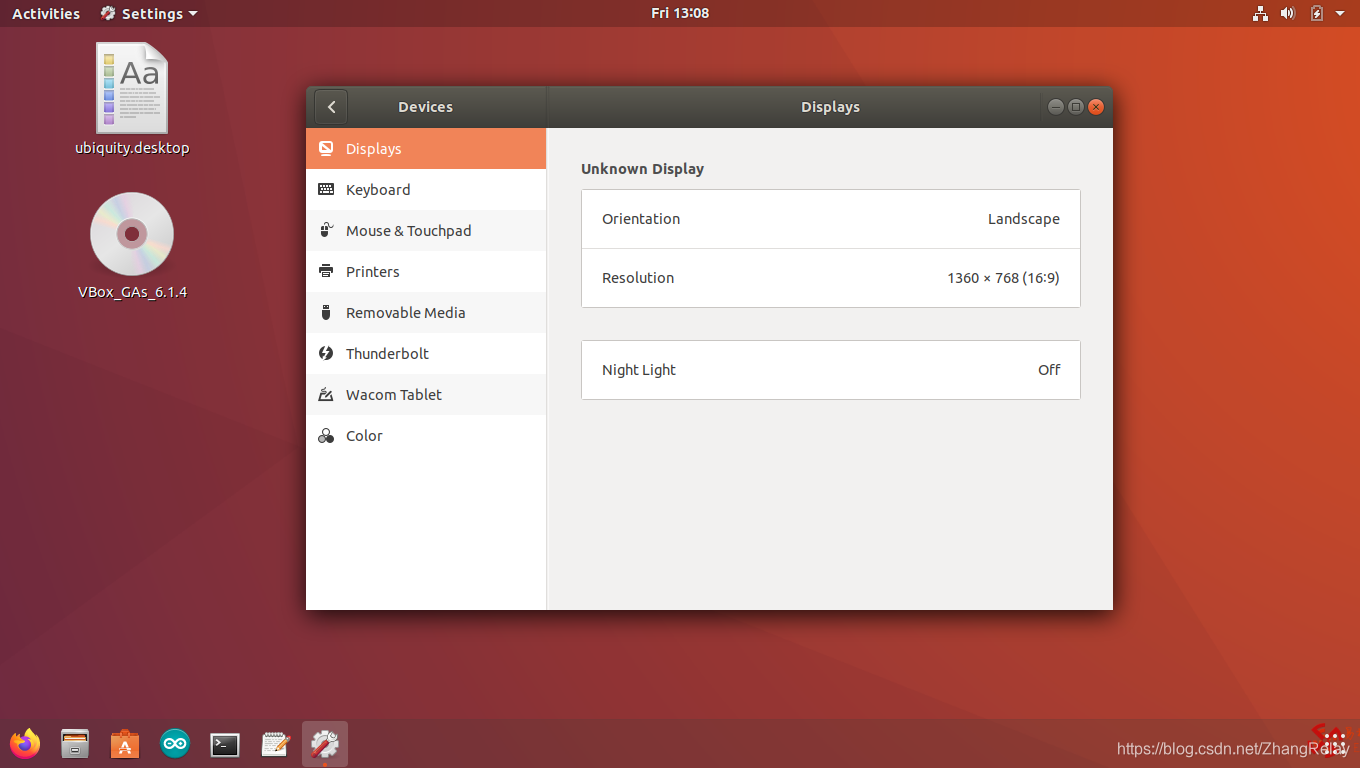Screen dimensions: 1360x768
Task: Open Ubuntu Software from the dock
Action: click(125, 744)
